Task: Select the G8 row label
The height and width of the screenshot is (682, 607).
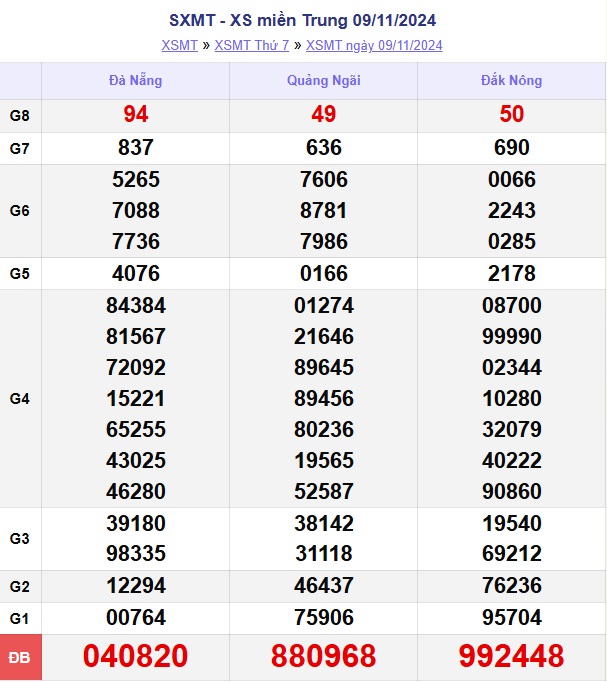Action: coord(20,115)
